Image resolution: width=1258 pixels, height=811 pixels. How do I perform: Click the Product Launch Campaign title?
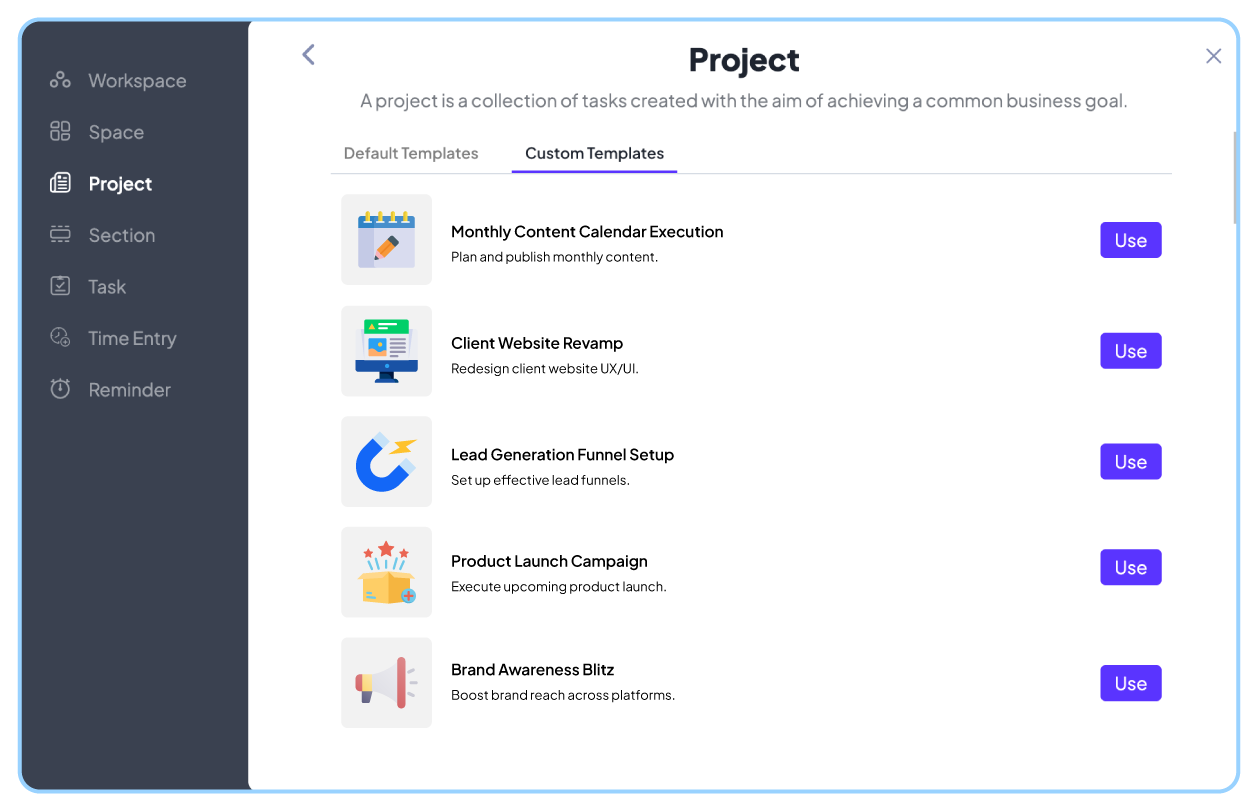point(549,561)
